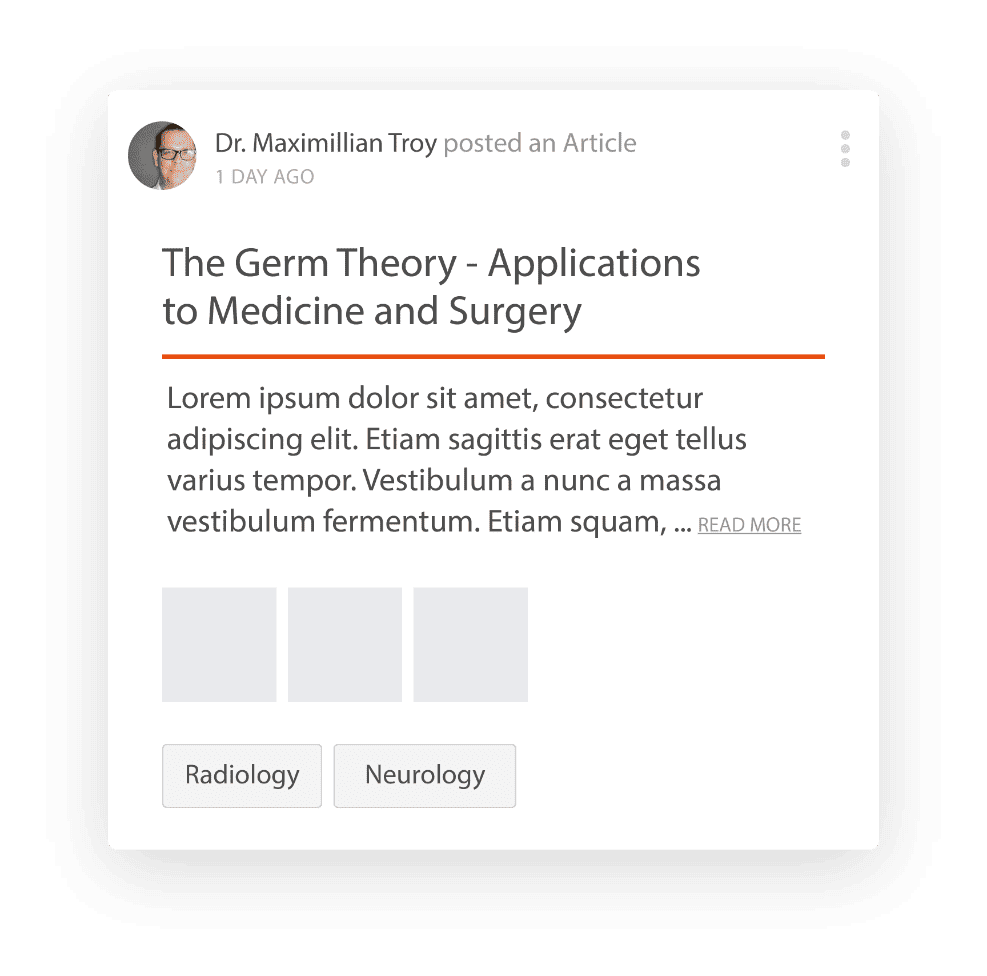
Task: Click the word Article in the header
Action: (600, 143)
